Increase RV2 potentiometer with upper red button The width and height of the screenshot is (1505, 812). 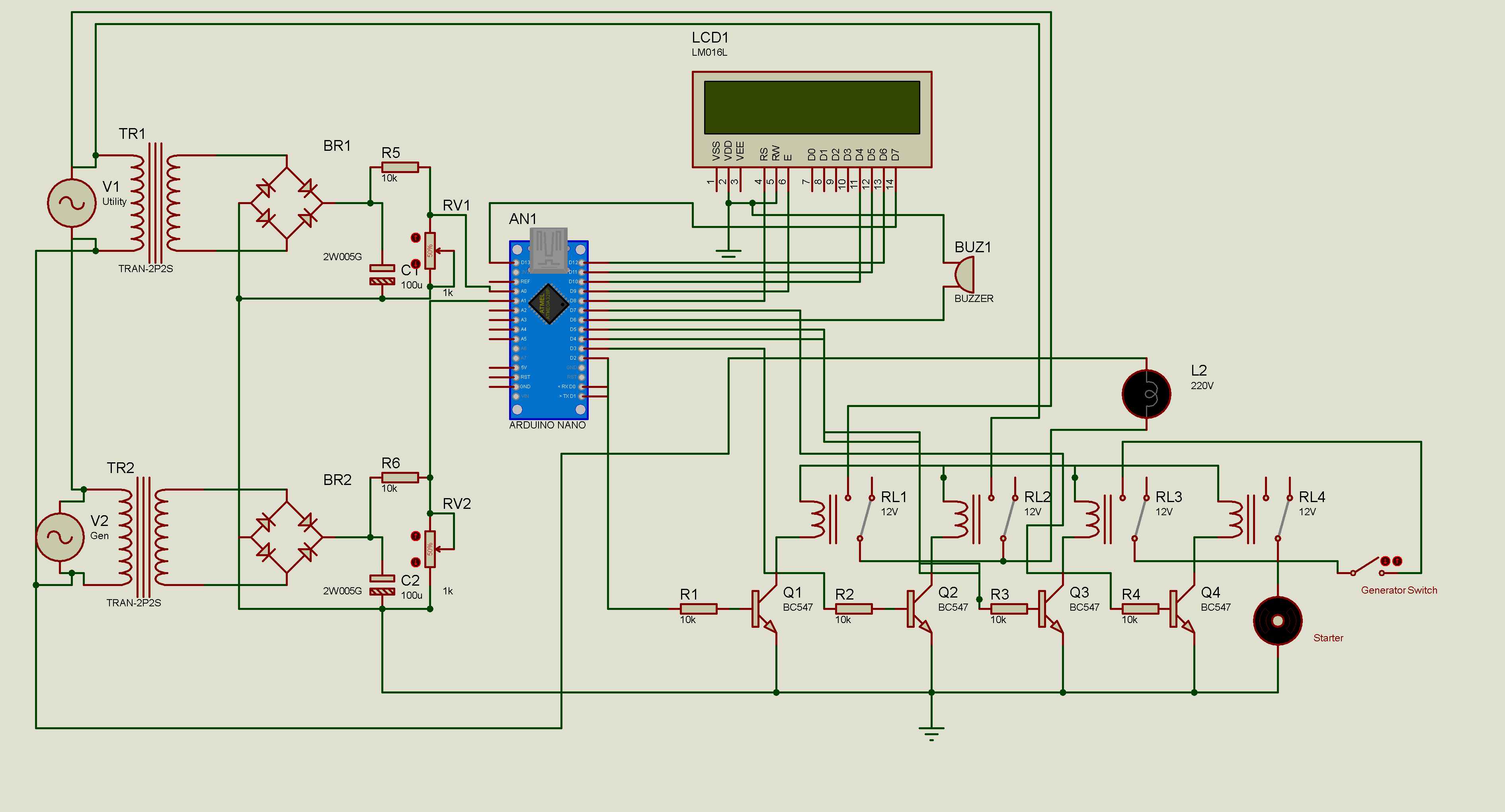pyautogui.click(x=416, y=536)
